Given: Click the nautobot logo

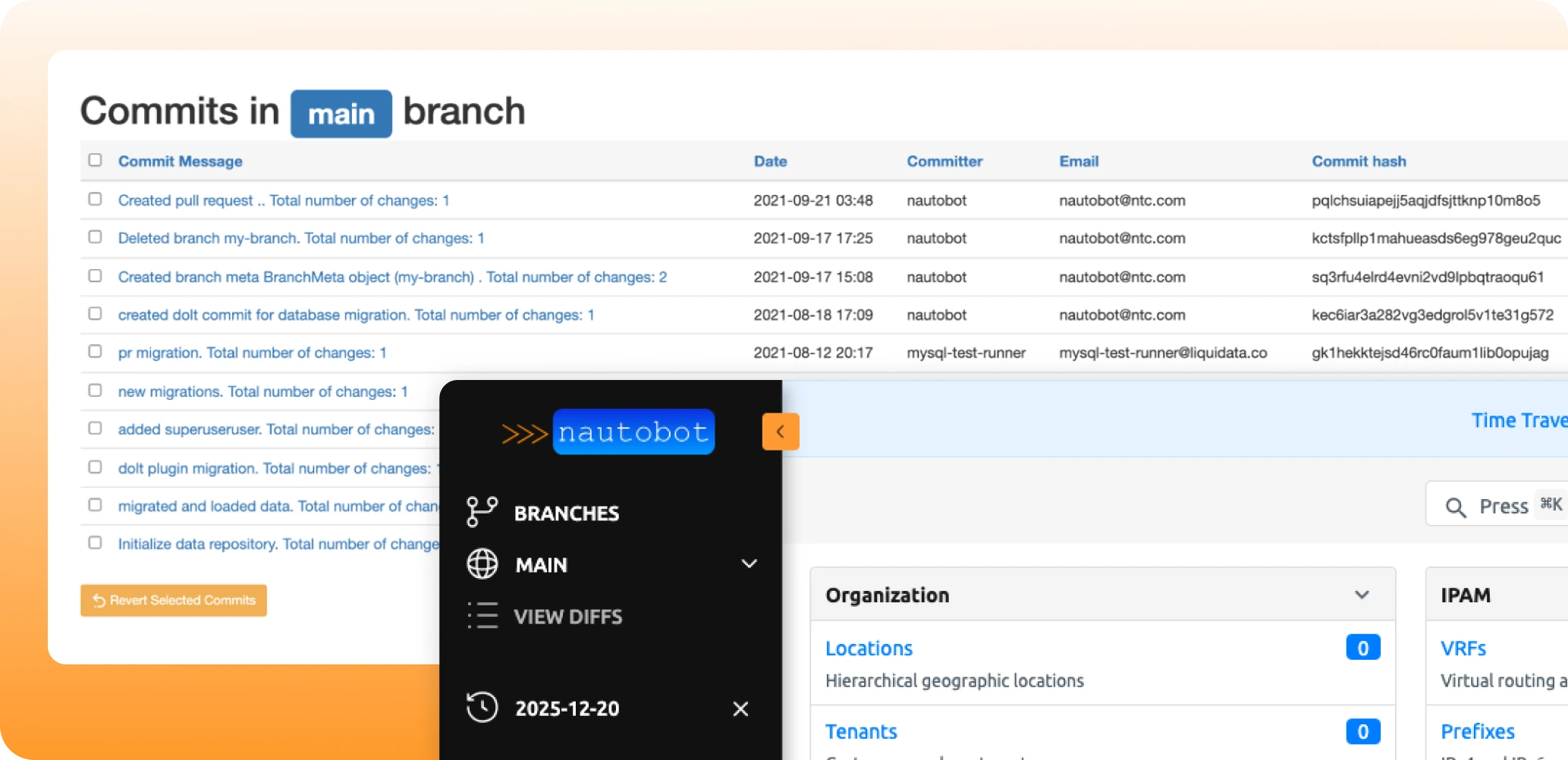Looking at the screenshot, I should click(x=608, y=432).
